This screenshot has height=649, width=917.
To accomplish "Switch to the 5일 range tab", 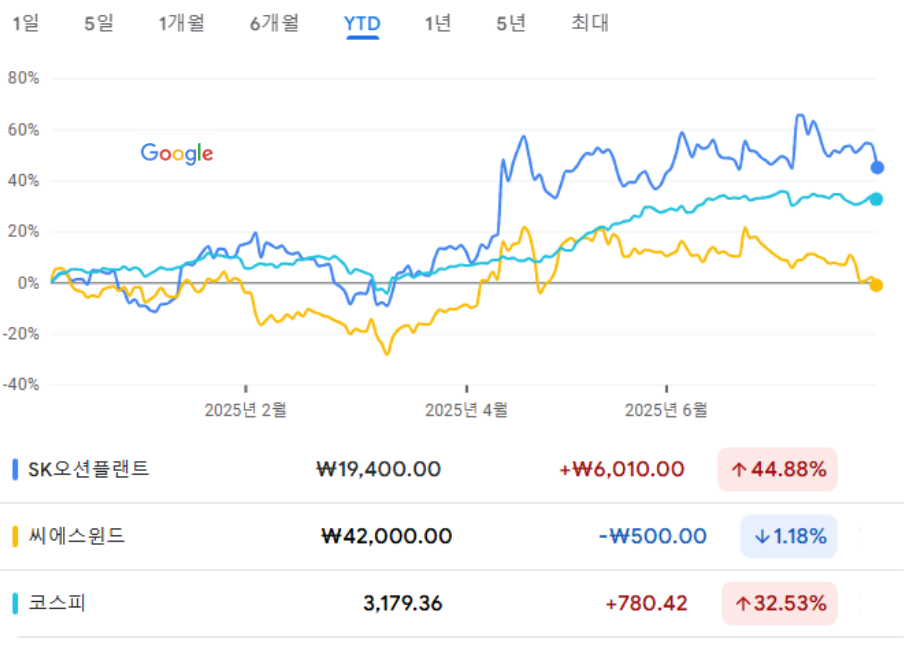I will 99,23.
